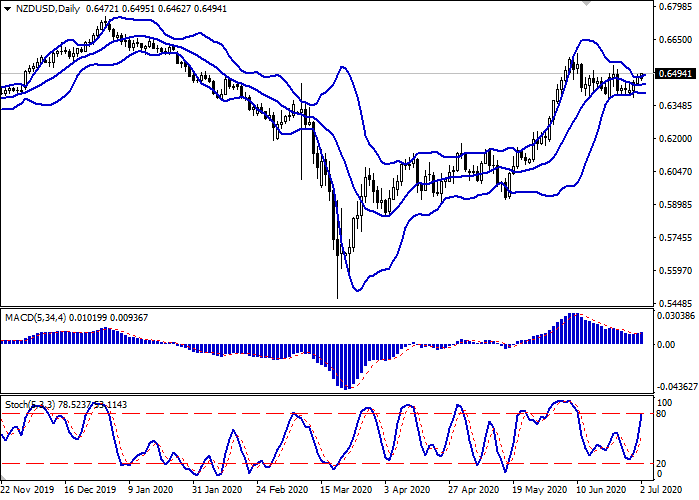Click the lowest candlestick wick in March 2020
Viewport: 699px width, 500px height.
(338, 296)
